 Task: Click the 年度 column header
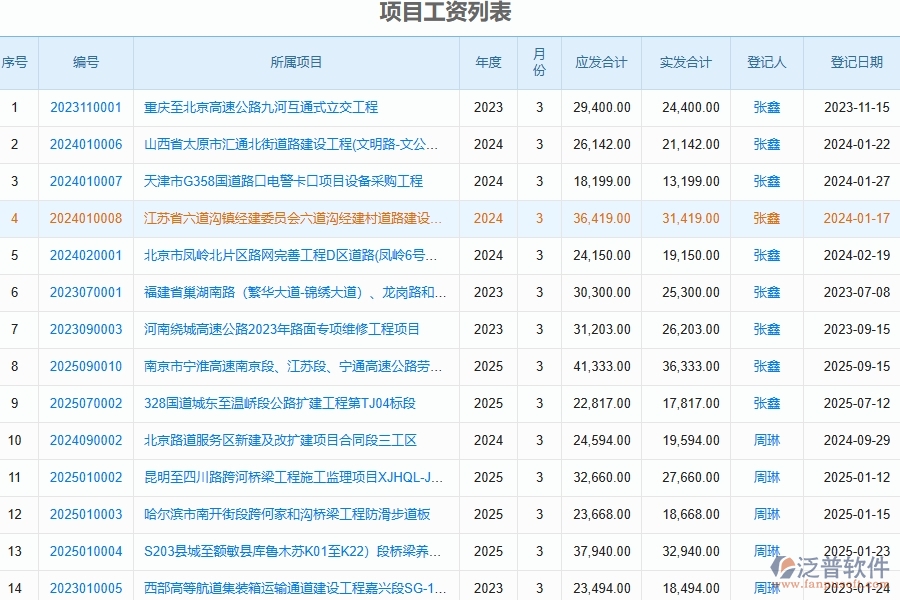click(488, 62)
